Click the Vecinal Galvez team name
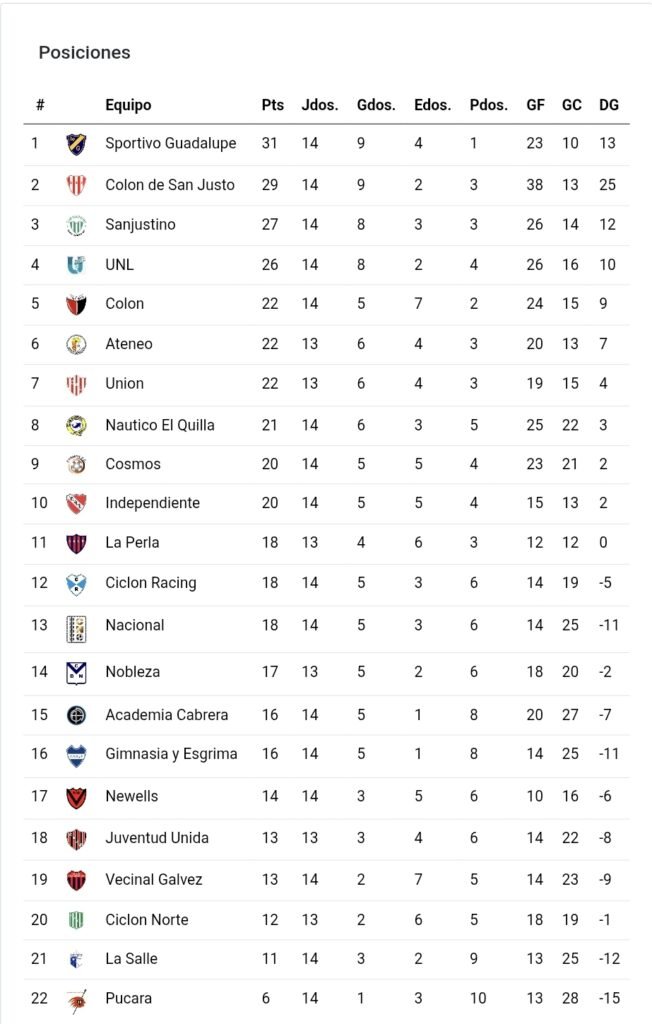 tap(154, 880)
